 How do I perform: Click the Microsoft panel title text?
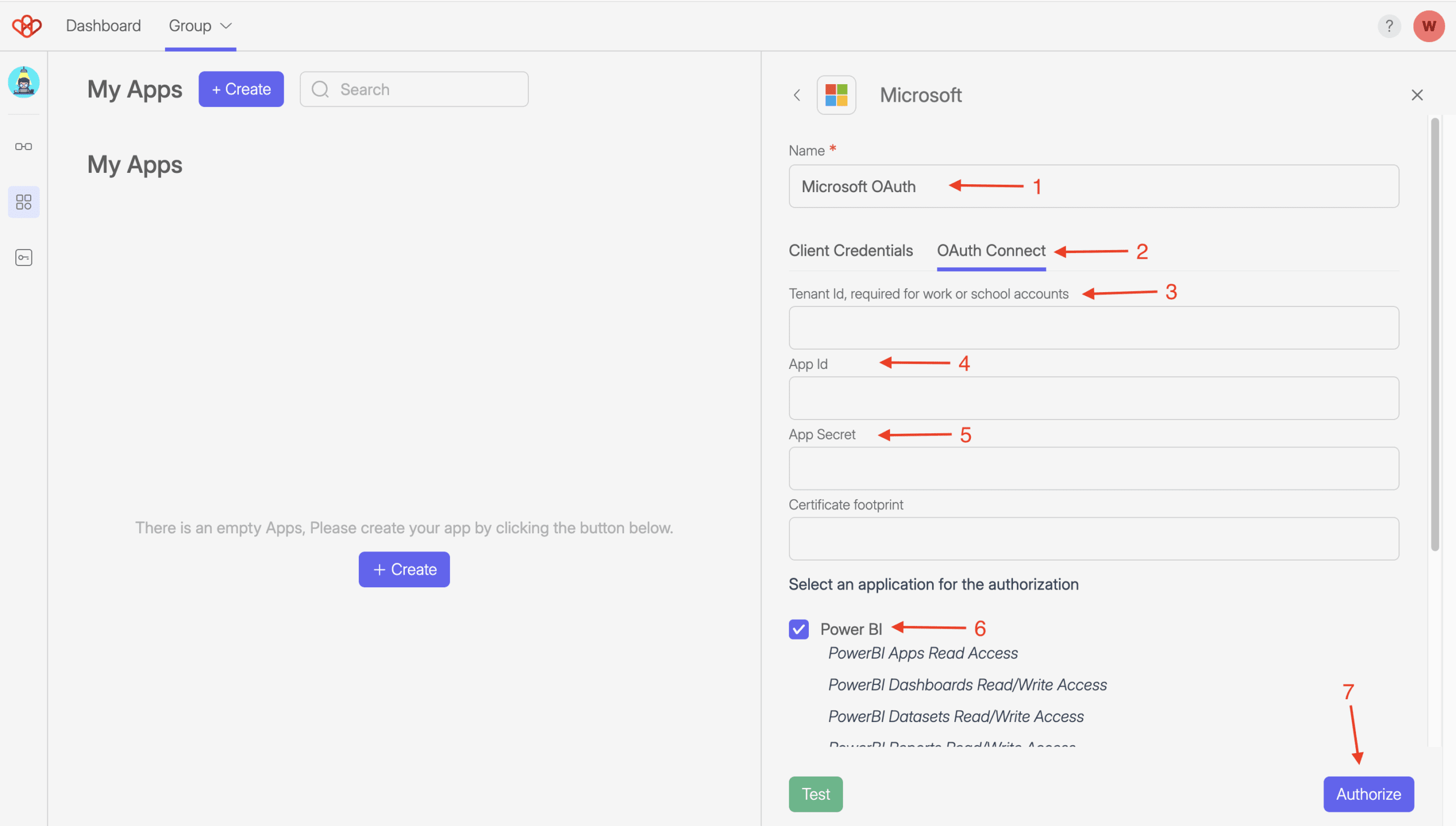pos(921,95)
